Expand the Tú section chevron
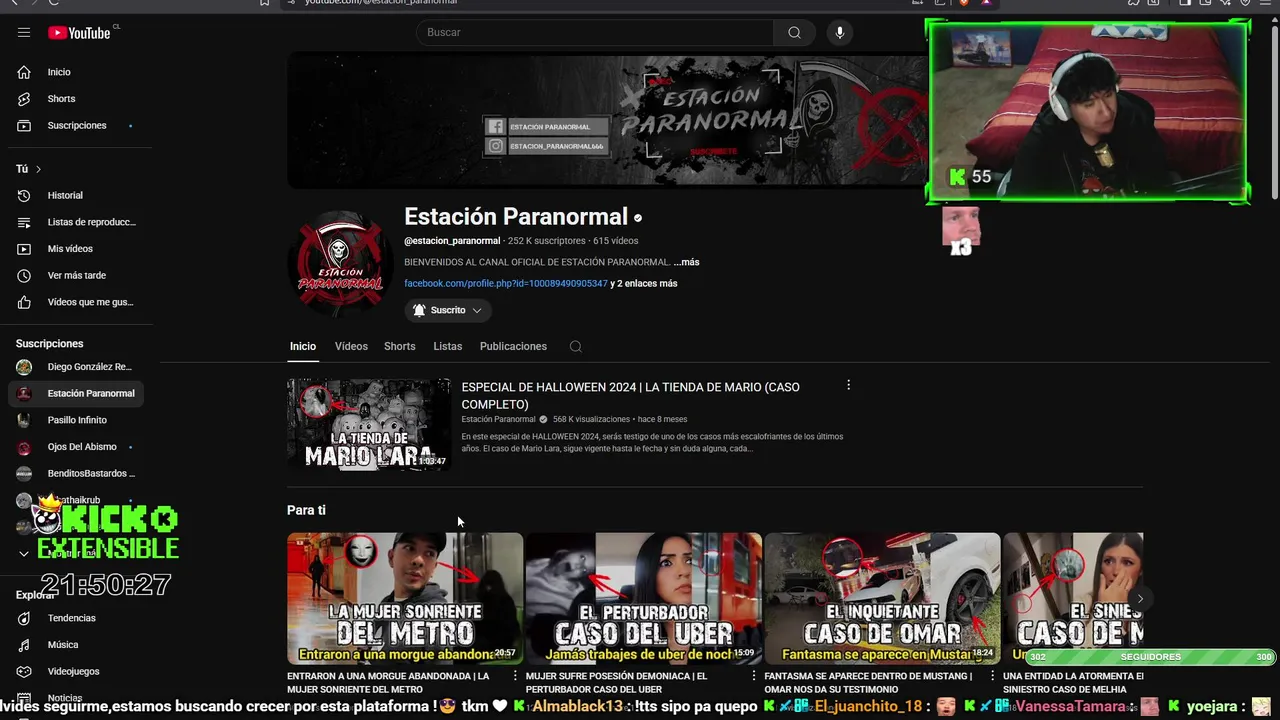Viewport: 1280px width, 720px height. (38, 169)
